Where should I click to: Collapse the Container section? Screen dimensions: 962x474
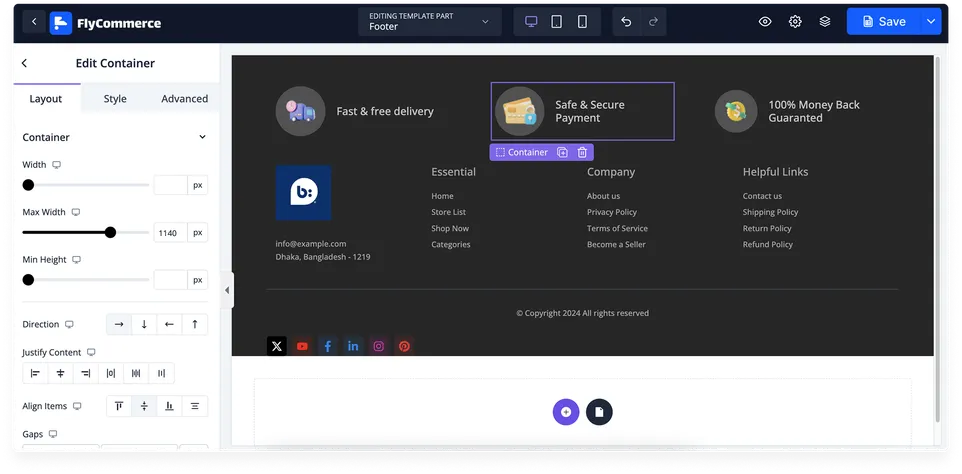pyautogui.click(x=202, y=137)
